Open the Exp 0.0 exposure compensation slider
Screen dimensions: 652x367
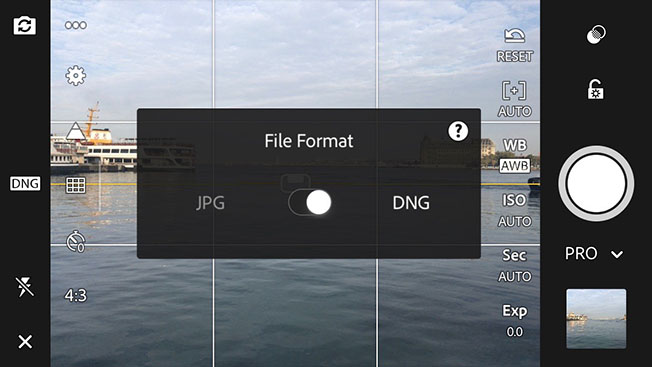[515, 321]
